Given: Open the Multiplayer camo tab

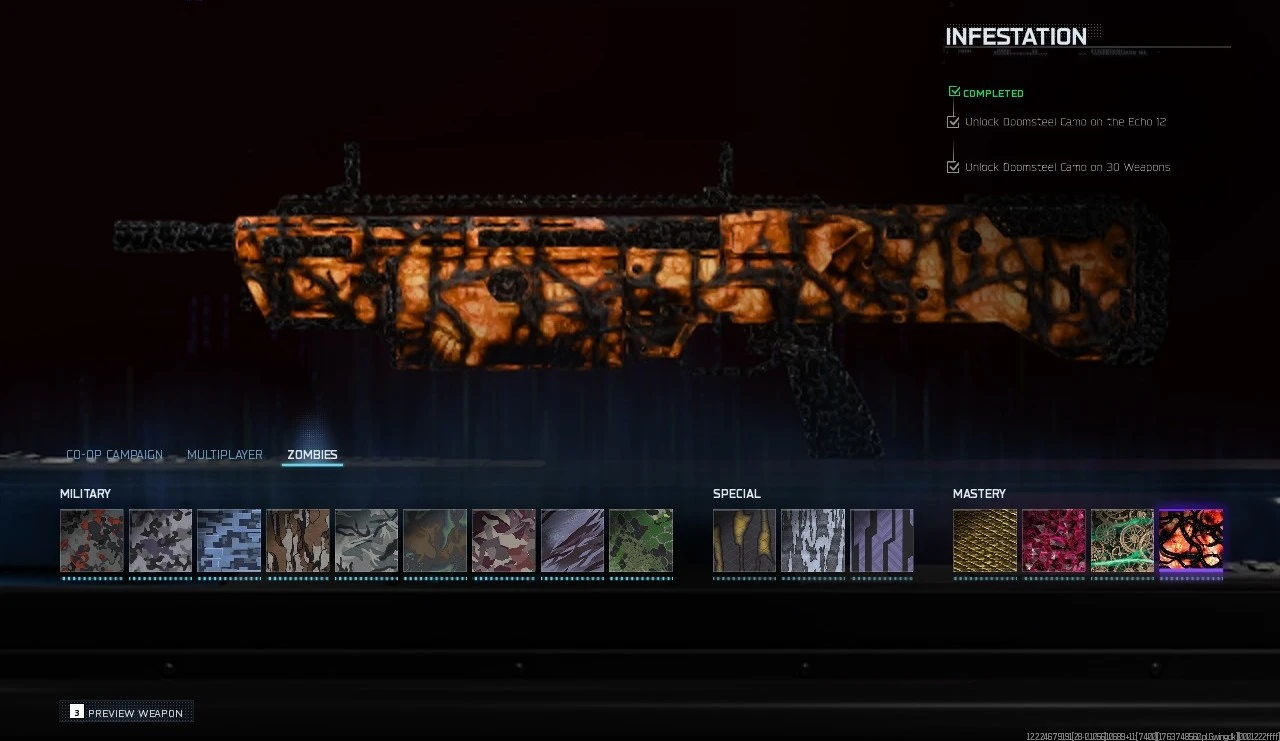Looking at the screenshot, I should tap(225, 455).
